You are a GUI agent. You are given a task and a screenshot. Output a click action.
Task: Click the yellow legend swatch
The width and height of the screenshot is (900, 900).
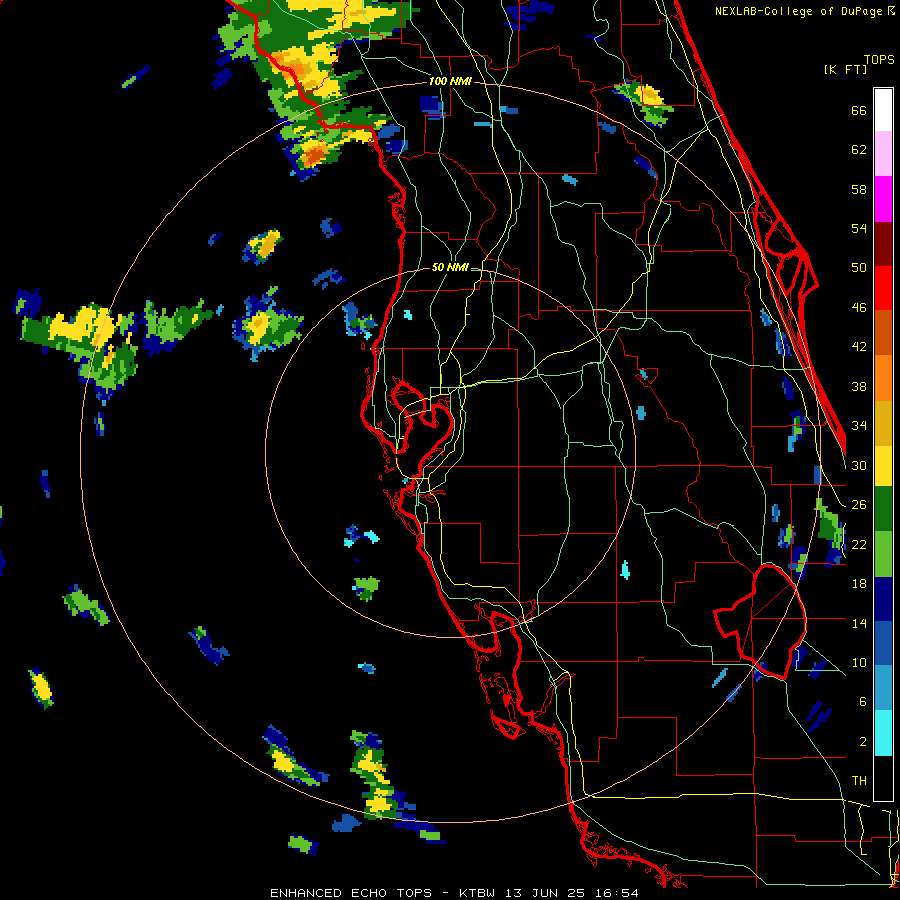pyautogui.click(x=883, y=465)
